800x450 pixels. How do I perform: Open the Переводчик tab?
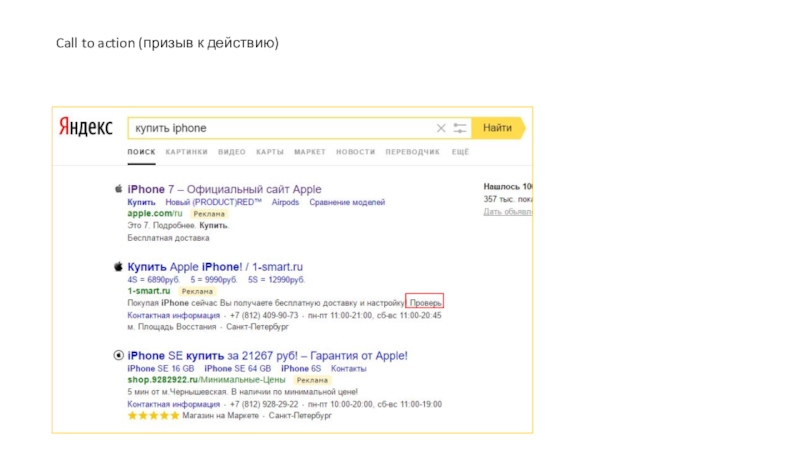coord(413,152)
